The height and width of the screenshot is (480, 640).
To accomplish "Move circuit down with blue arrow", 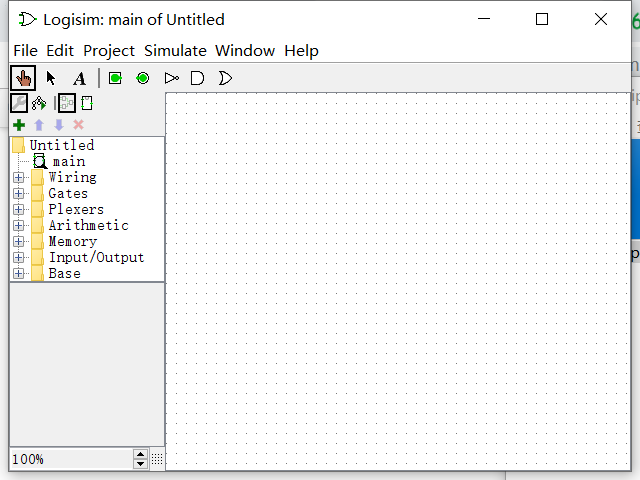I will coord(59,125).
